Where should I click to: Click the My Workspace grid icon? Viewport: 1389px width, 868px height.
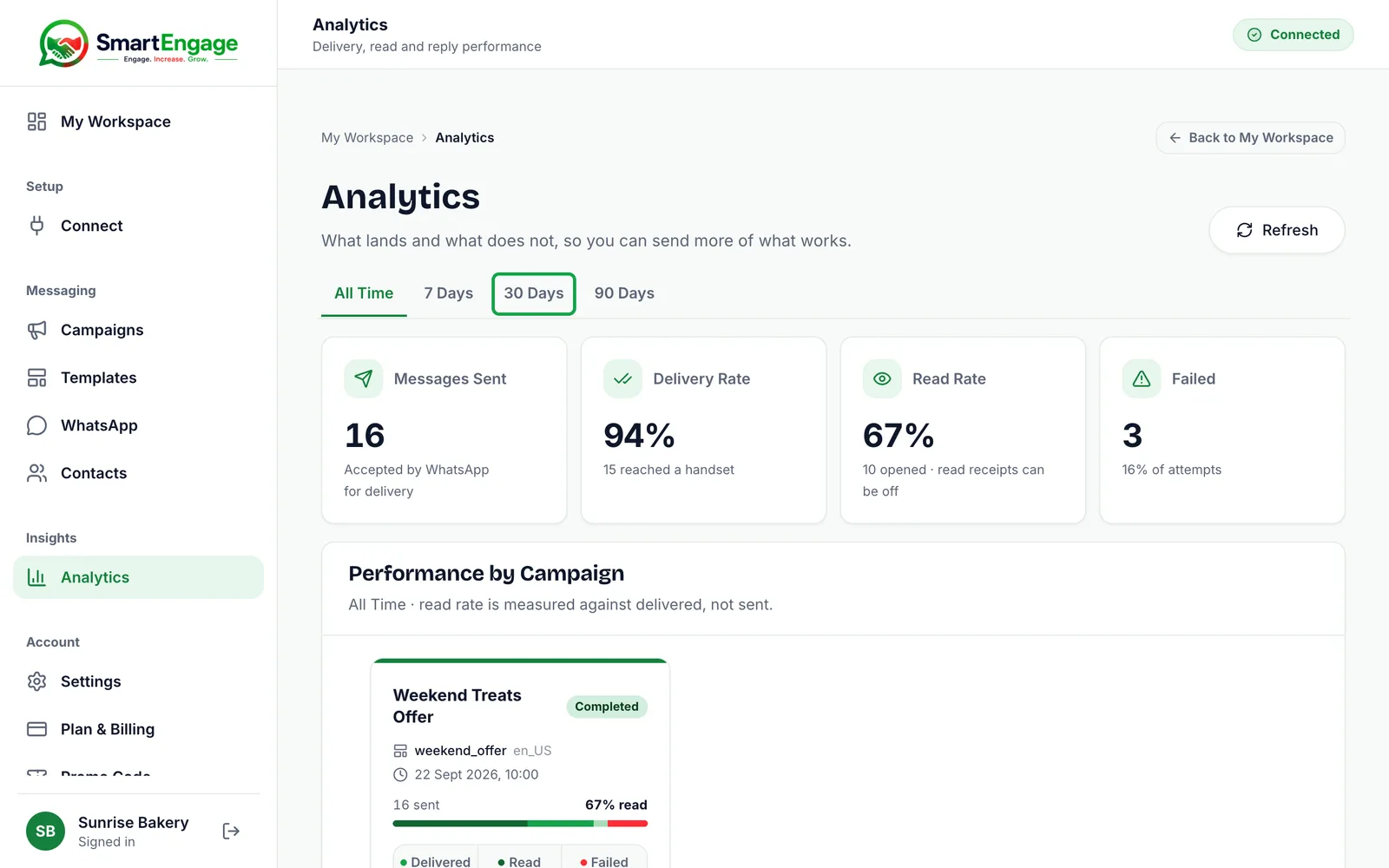coord(36,122)
